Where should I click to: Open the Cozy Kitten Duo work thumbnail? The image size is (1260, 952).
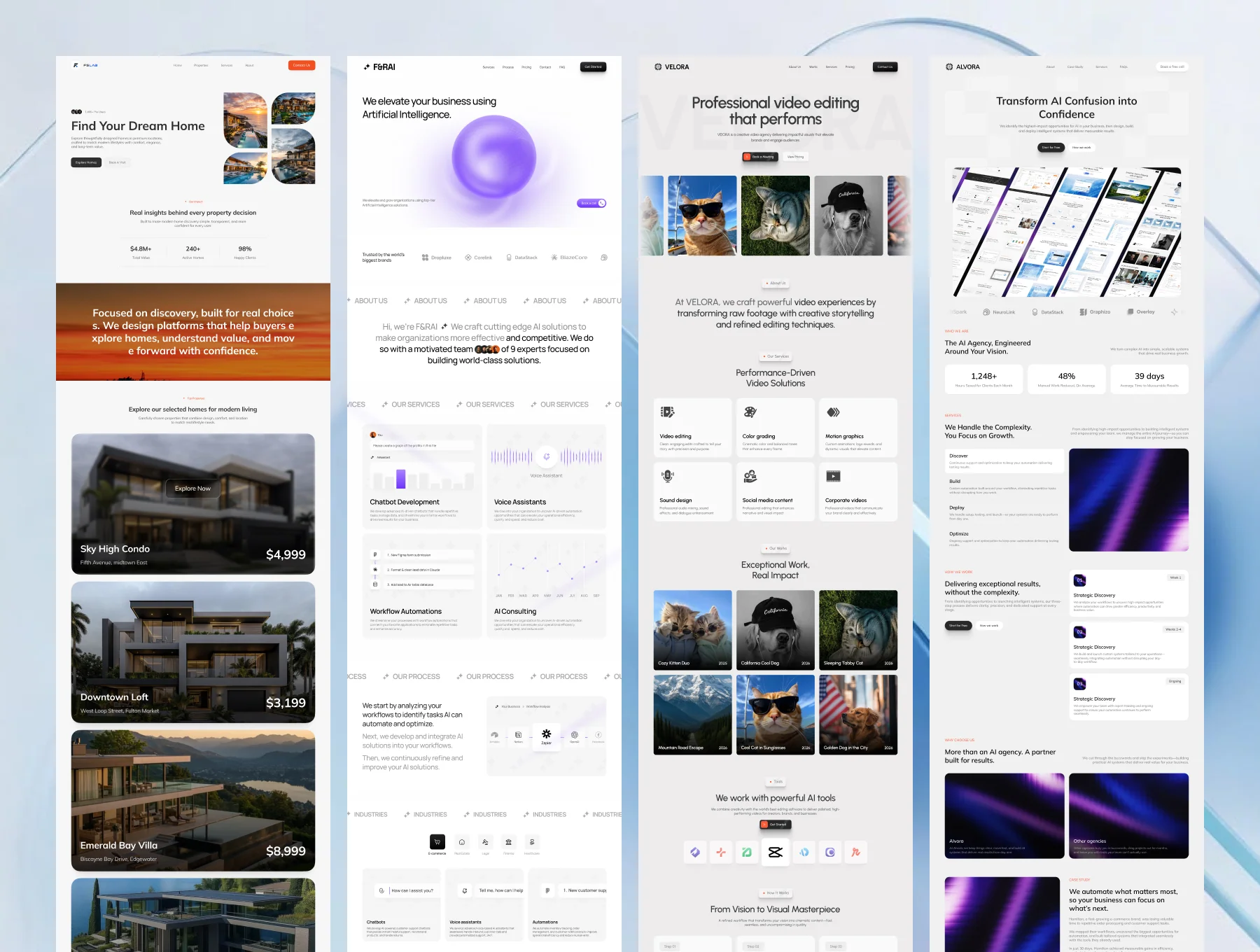(x=693, y=630)
